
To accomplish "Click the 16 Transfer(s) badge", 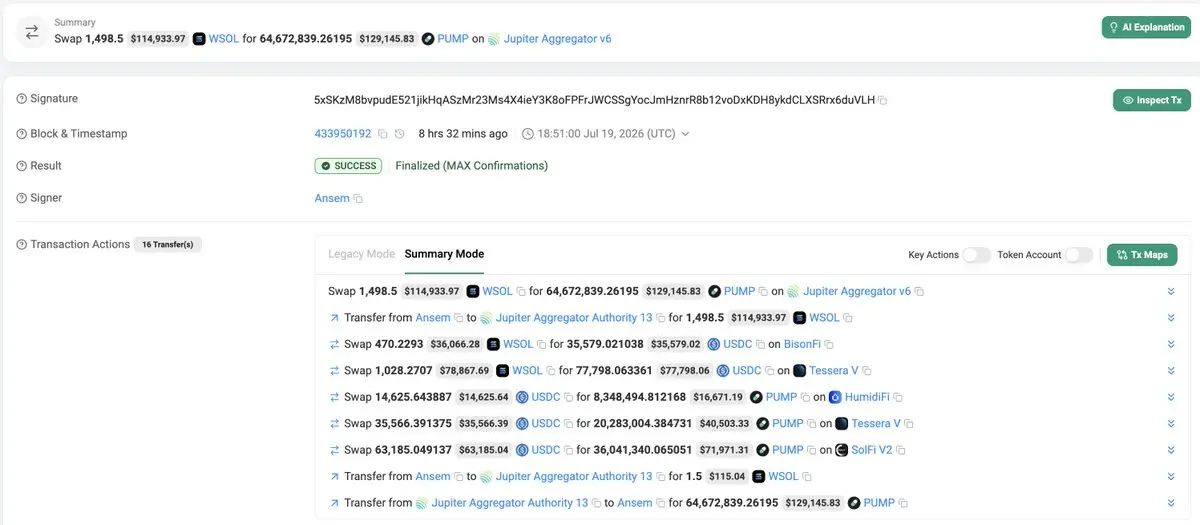I will point(168,244).
